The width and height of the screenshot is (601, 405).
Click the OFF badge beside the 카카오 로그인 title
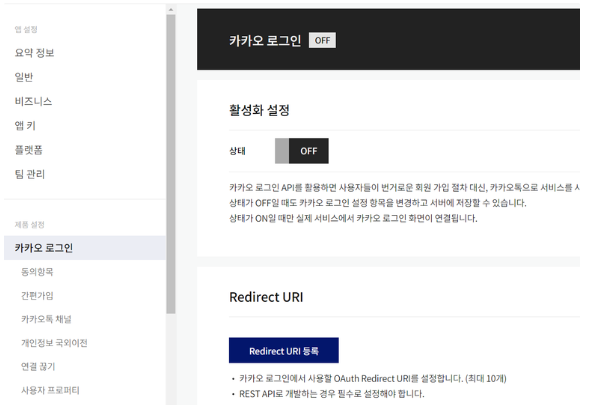click(x=322, y=40)
